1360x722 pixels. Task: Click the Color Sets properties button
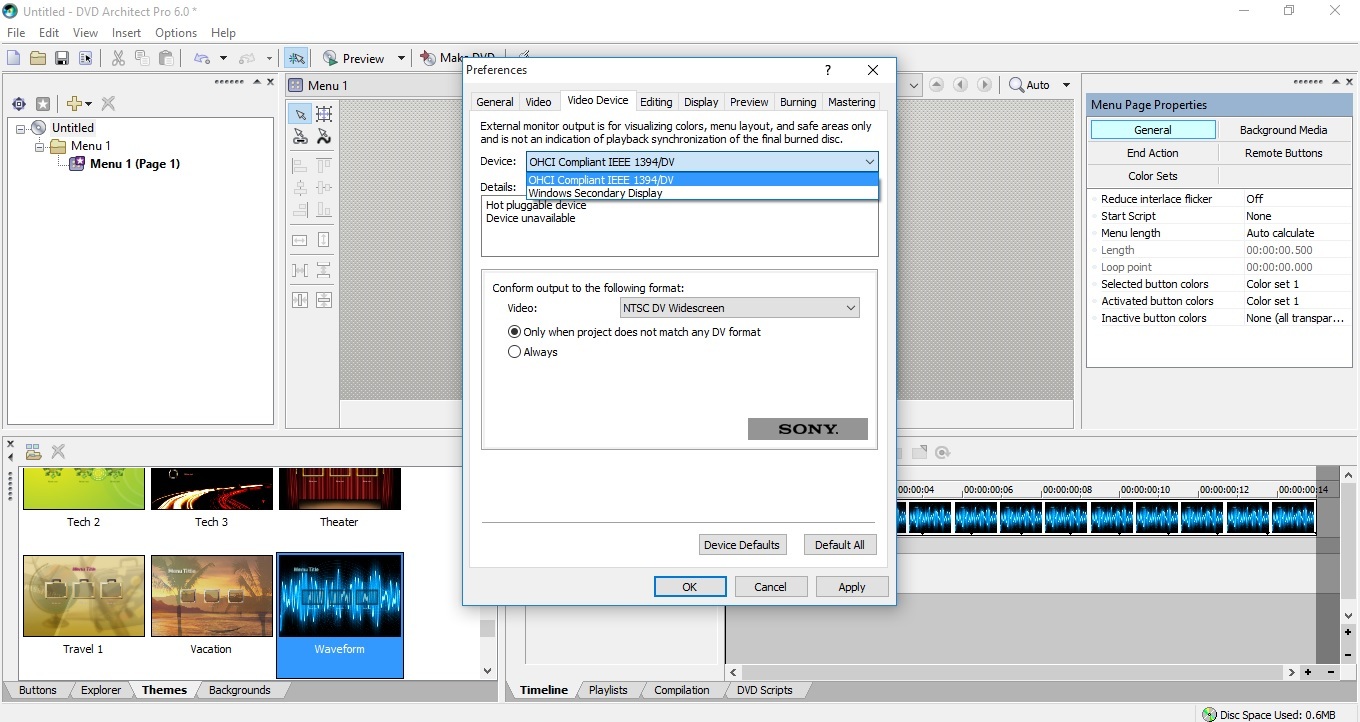(1152, 176)
